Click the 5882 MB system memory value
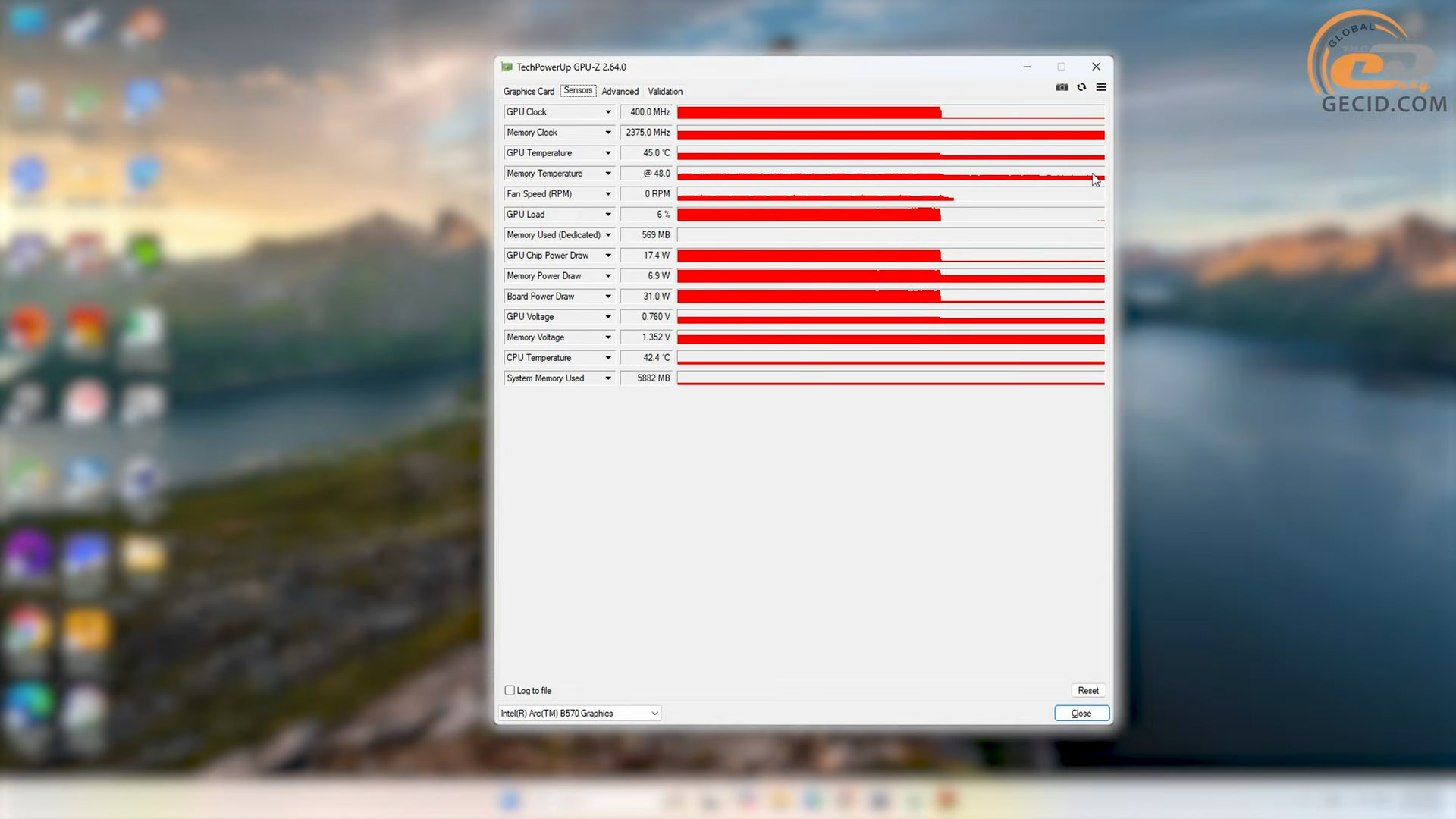The height and width of the screenshot is (819, 1456). pyautogui.click(x=646, y=378)
